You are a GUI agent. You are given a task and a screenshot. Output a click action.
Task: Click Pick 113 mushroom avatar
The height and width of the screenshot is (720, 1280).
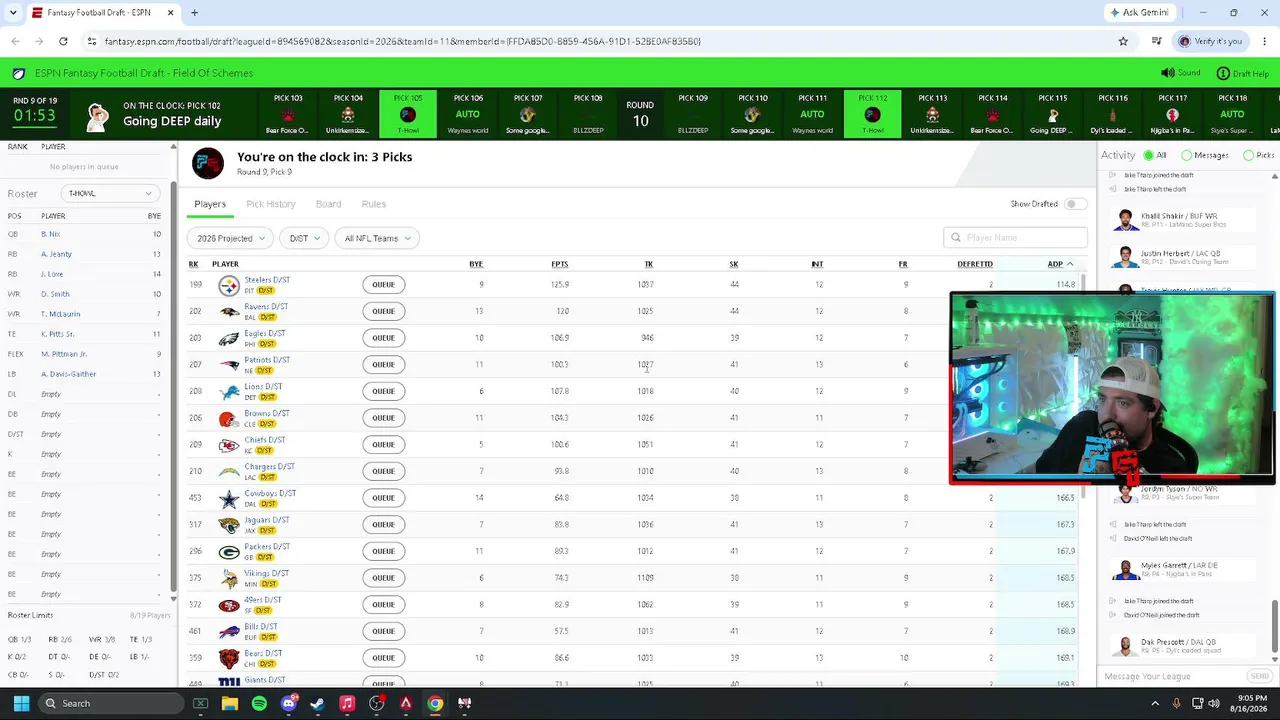[x=932, y=115]
